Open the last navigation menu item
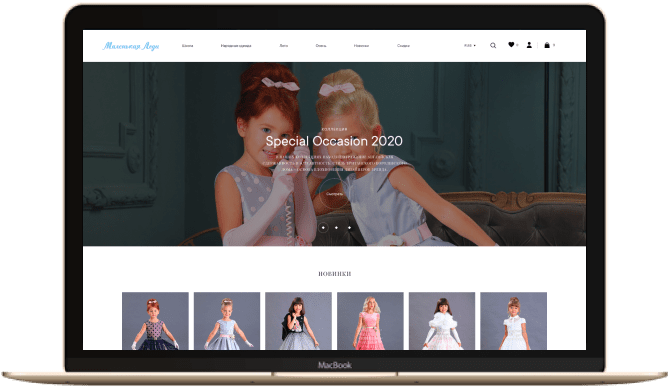The height and width of the screenshot is (387, 668). pyautogui.click(x=403, y=46)
